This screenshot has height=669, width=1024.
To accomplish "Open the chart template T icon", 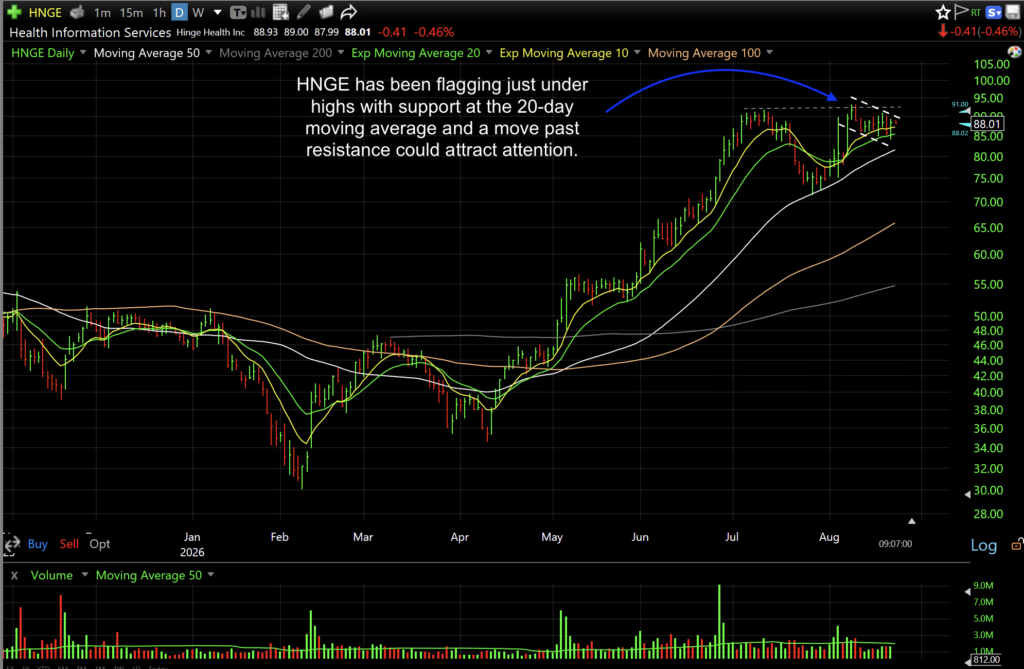I will (x=238, y=12).
